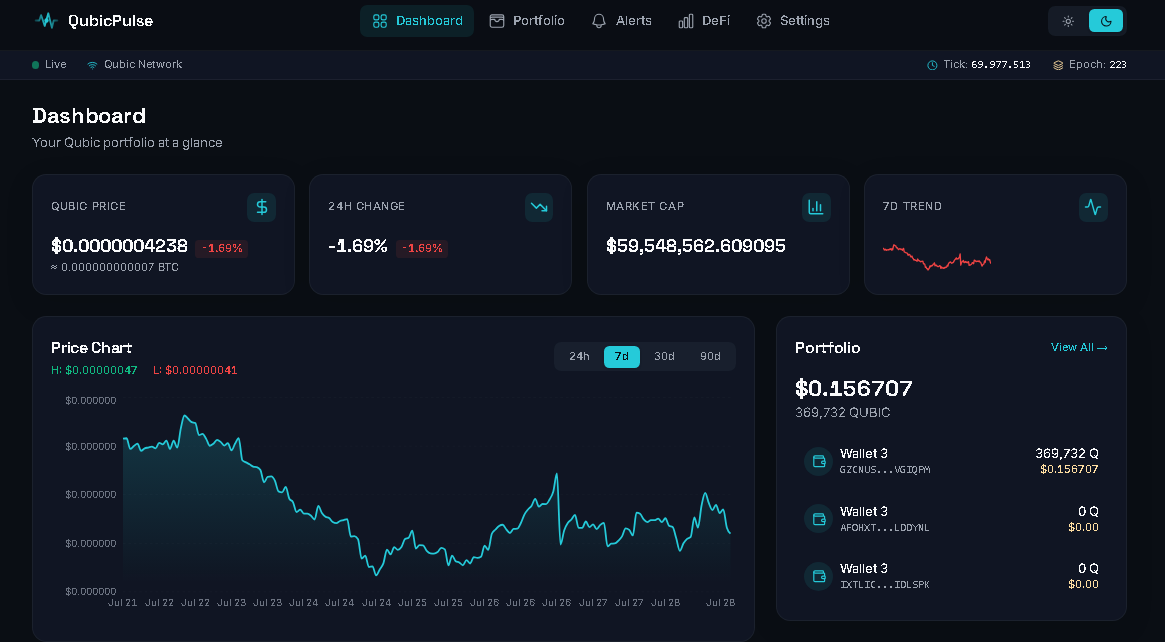Screen dimensions: 1165x642
Task: Click the 369,732 QUBIC balance text
Action: coord(843,412)
